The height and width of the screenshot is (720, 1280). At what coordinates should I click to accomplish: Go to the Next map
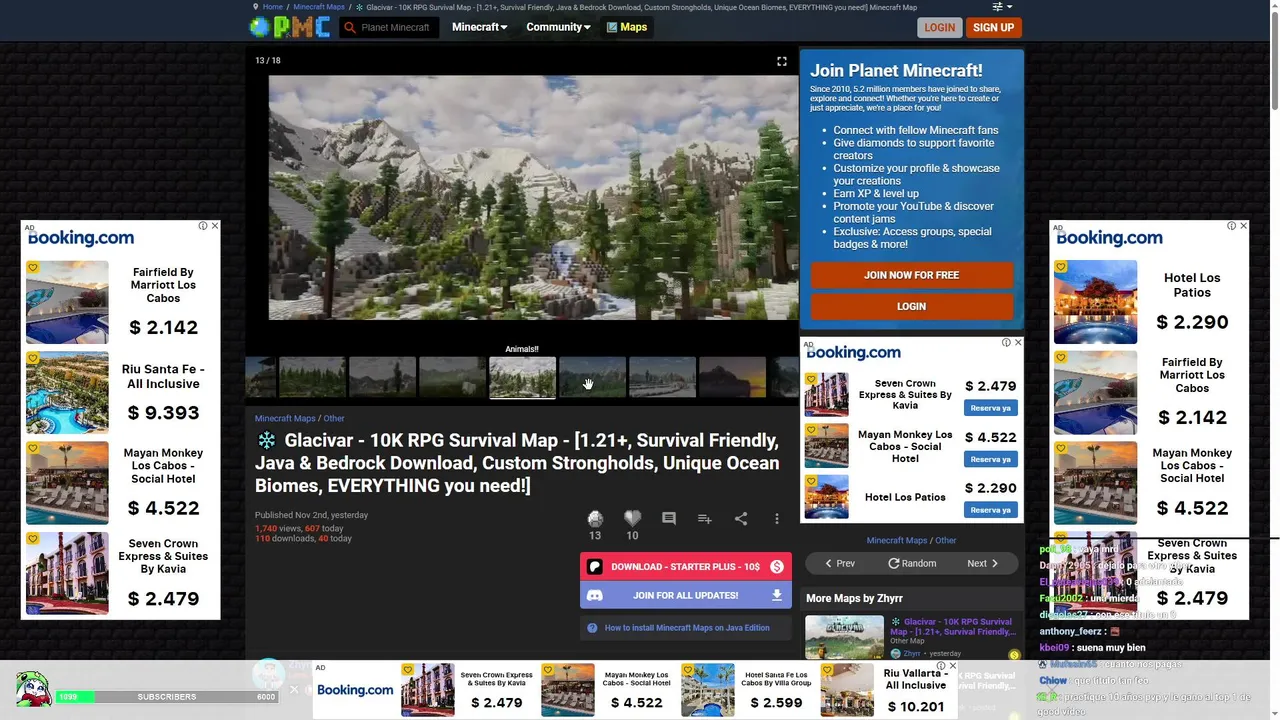pyautogui.click(x=982, y=563)
